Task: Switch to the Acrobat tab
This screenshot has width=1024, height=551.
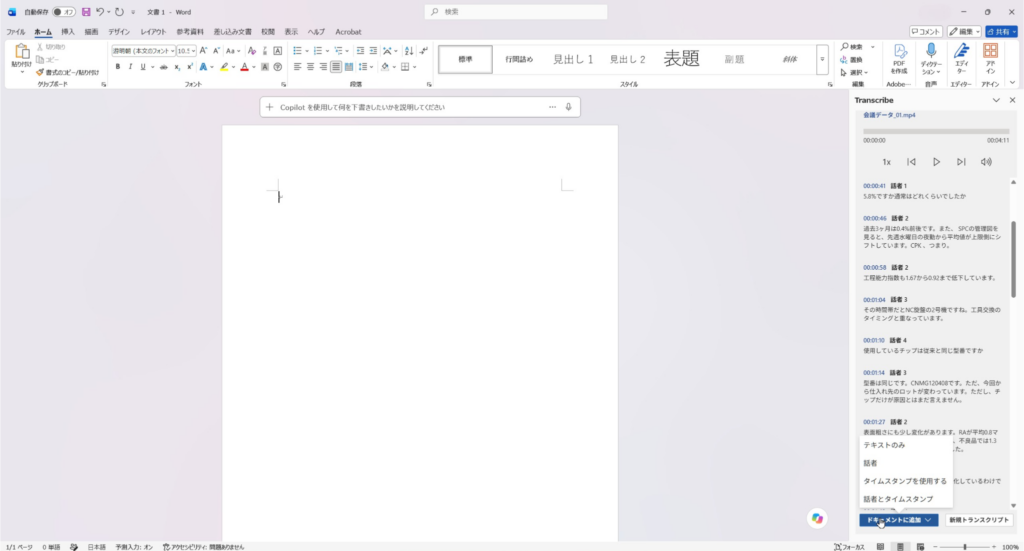Action: (x=348, y=31)
